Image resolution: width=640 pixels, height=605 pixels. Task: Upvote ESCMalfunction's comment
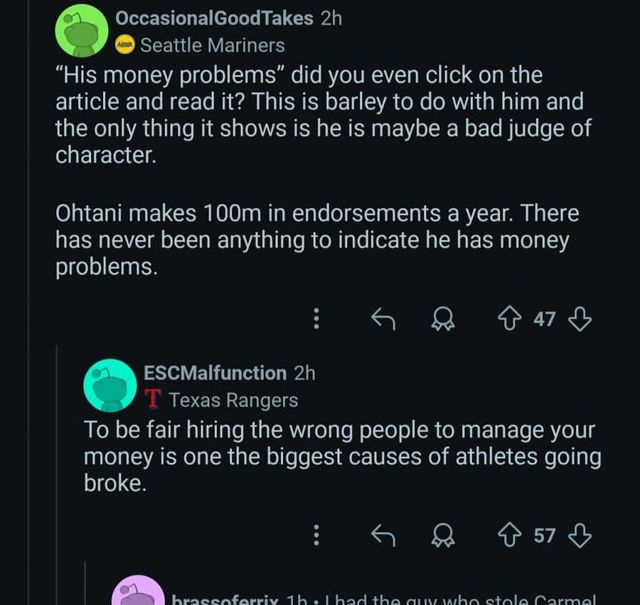[x=510, y=535]
